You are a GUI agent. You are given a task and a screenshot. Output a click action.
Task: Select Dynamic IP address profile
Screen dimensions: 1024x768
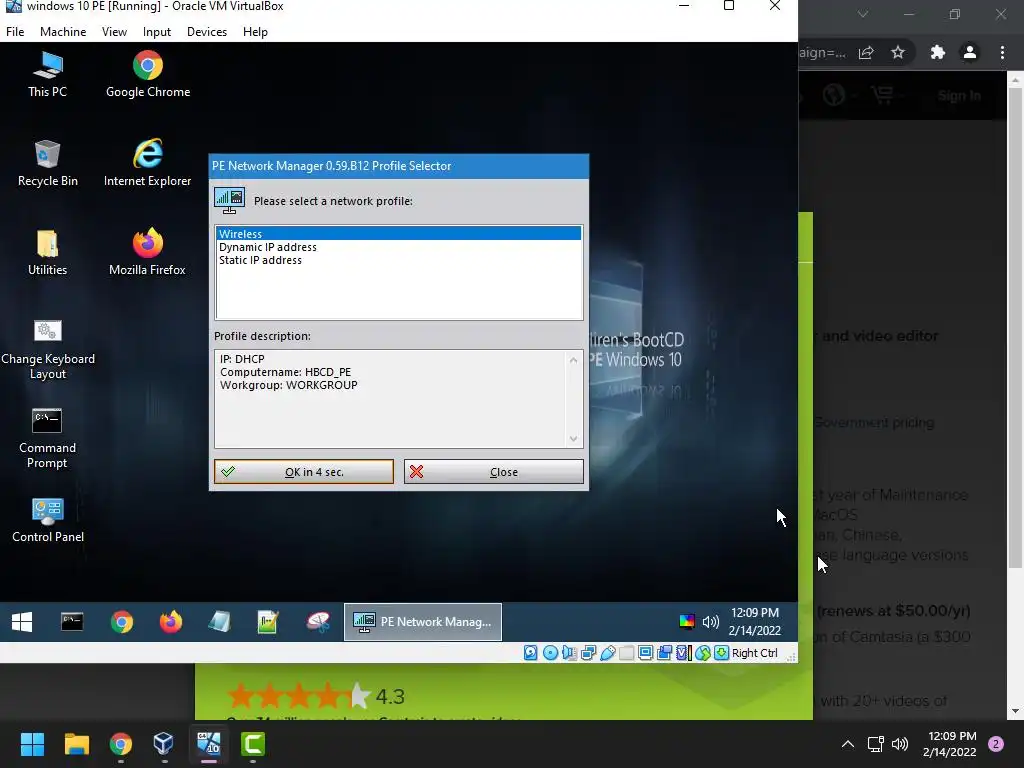pyautogui.click(x=398, y=247)
